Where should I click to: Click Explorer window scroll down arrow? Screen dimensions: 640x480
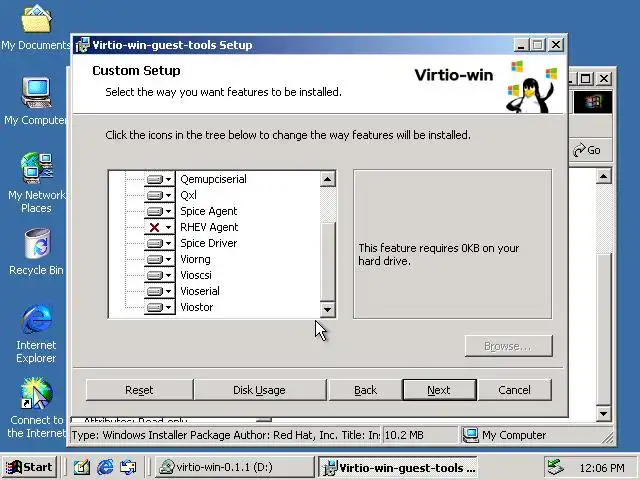(x=603, y=413)
